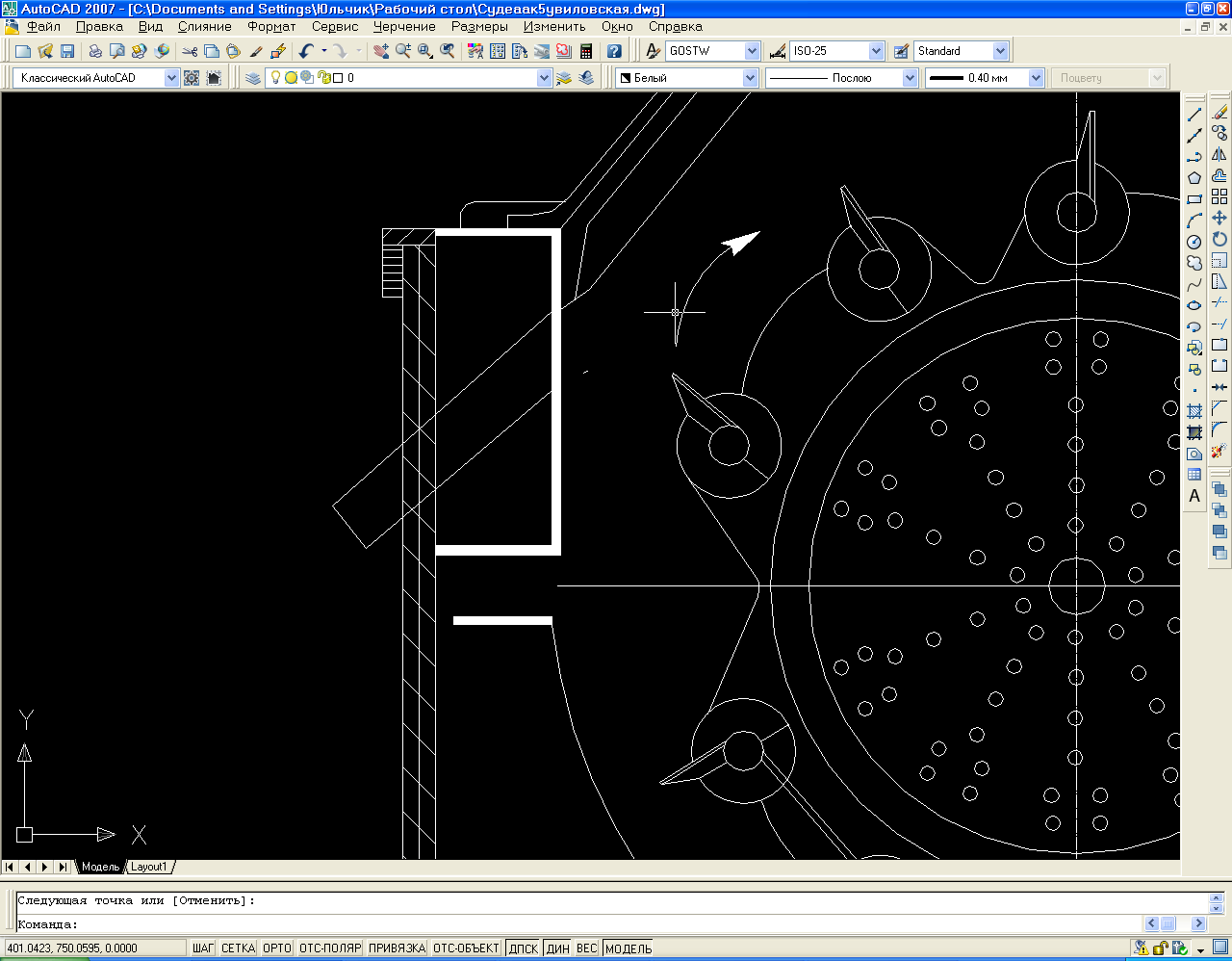Click the Pan realtime hand icon
Viewport: 1232px width, 961px height.
pyautogui.click(x=381, y=51)
